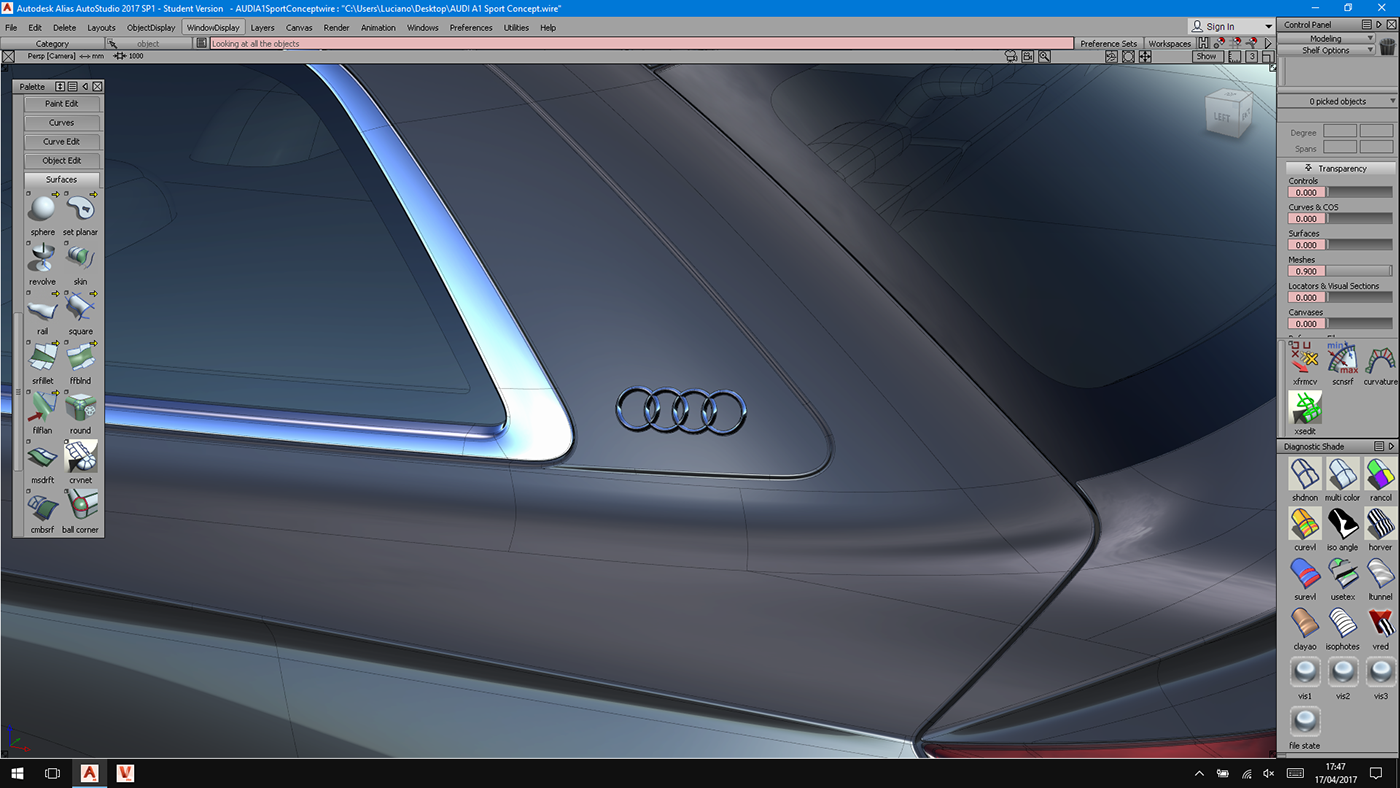
Task: Apply the shdnon shading-off mode
Action: point(1305,474)
